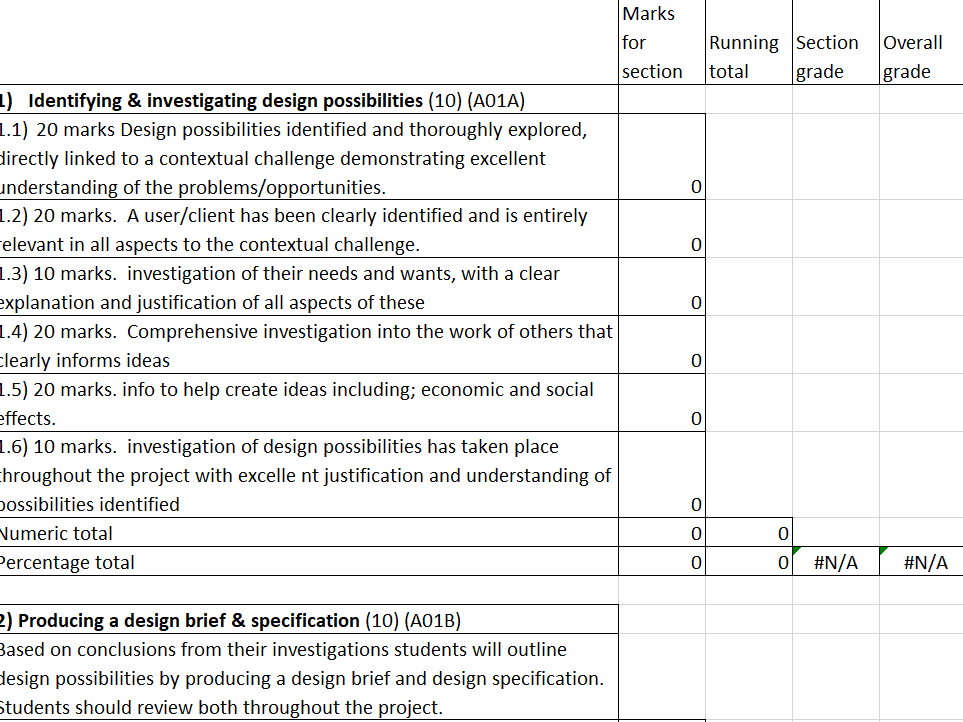Select the marks cell for criterion 1.6
963x722 pixels.
click(662, 475)
